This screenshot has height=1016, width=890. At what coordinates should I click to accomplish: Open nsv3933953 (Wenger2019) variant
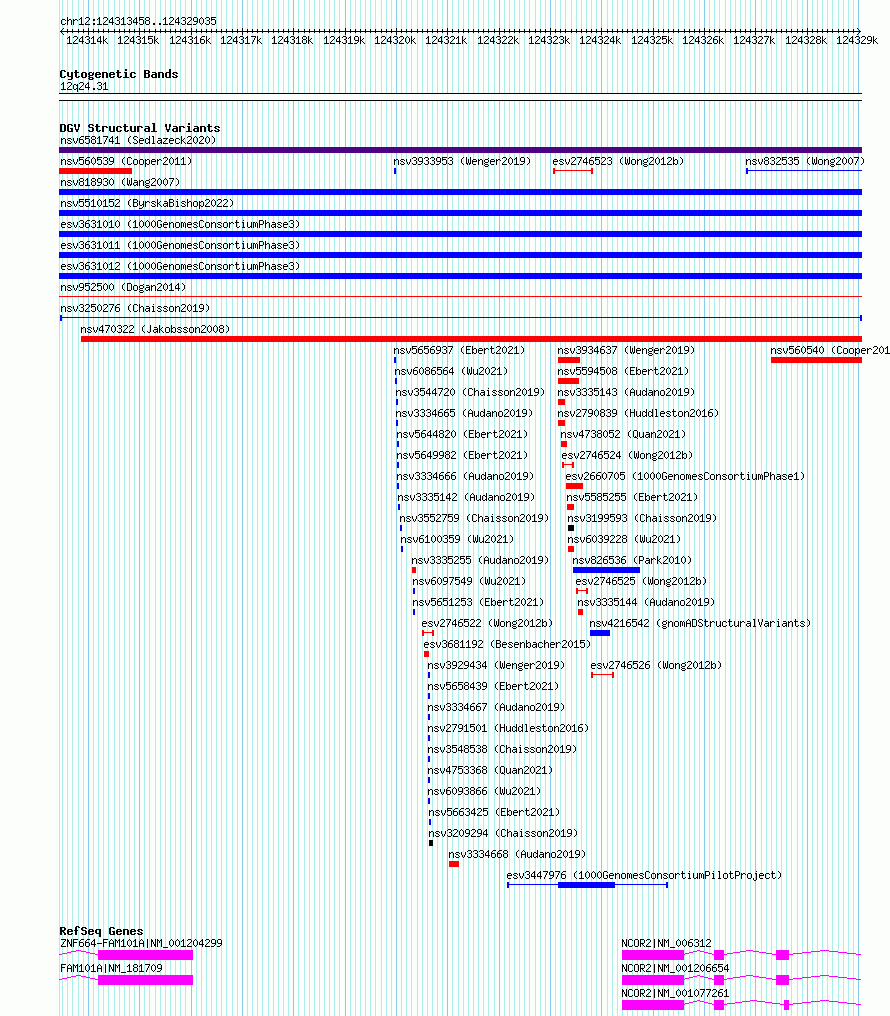[462, 161]
